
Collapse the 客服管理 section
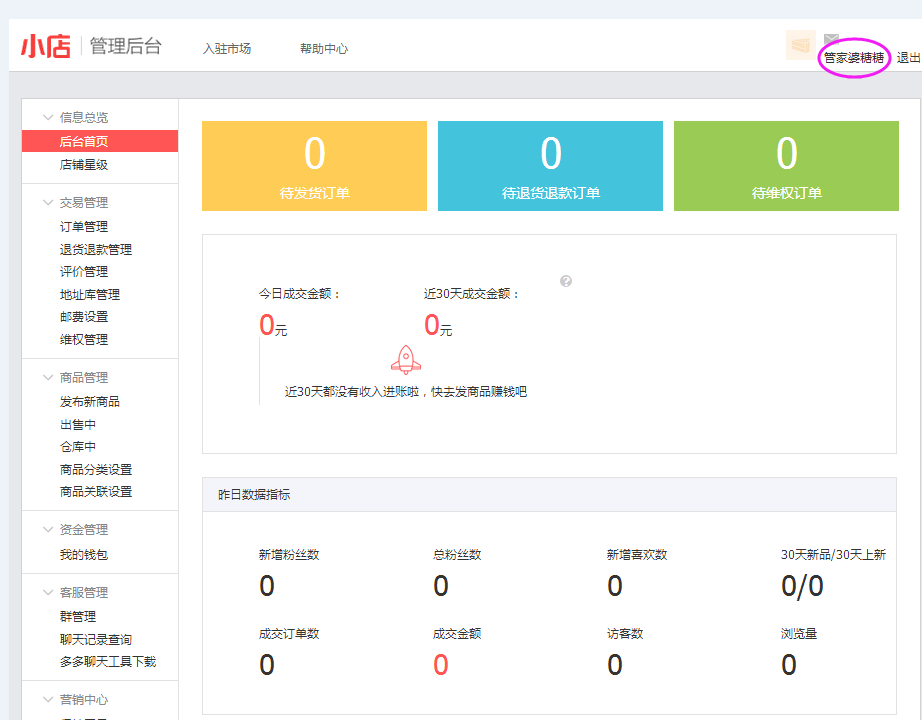(x=48, y=592)
